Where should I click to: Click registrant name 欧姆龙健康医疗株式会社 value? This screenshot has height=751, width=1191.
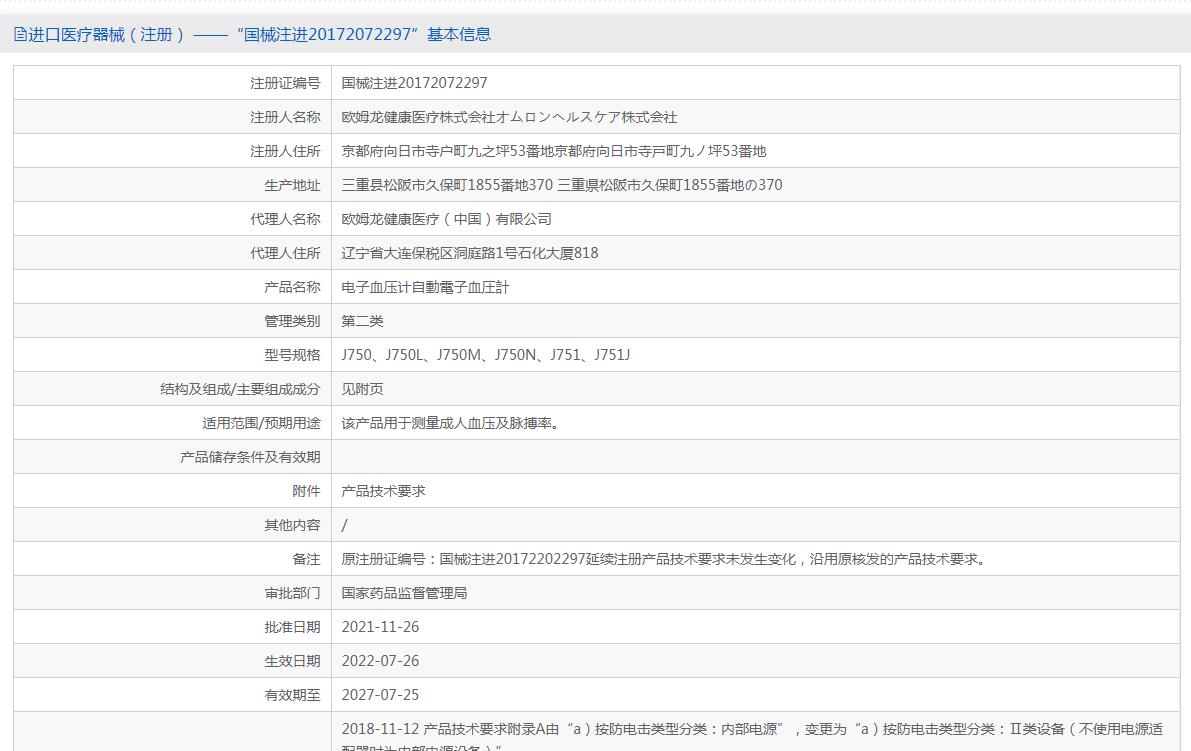pos(509,117)
